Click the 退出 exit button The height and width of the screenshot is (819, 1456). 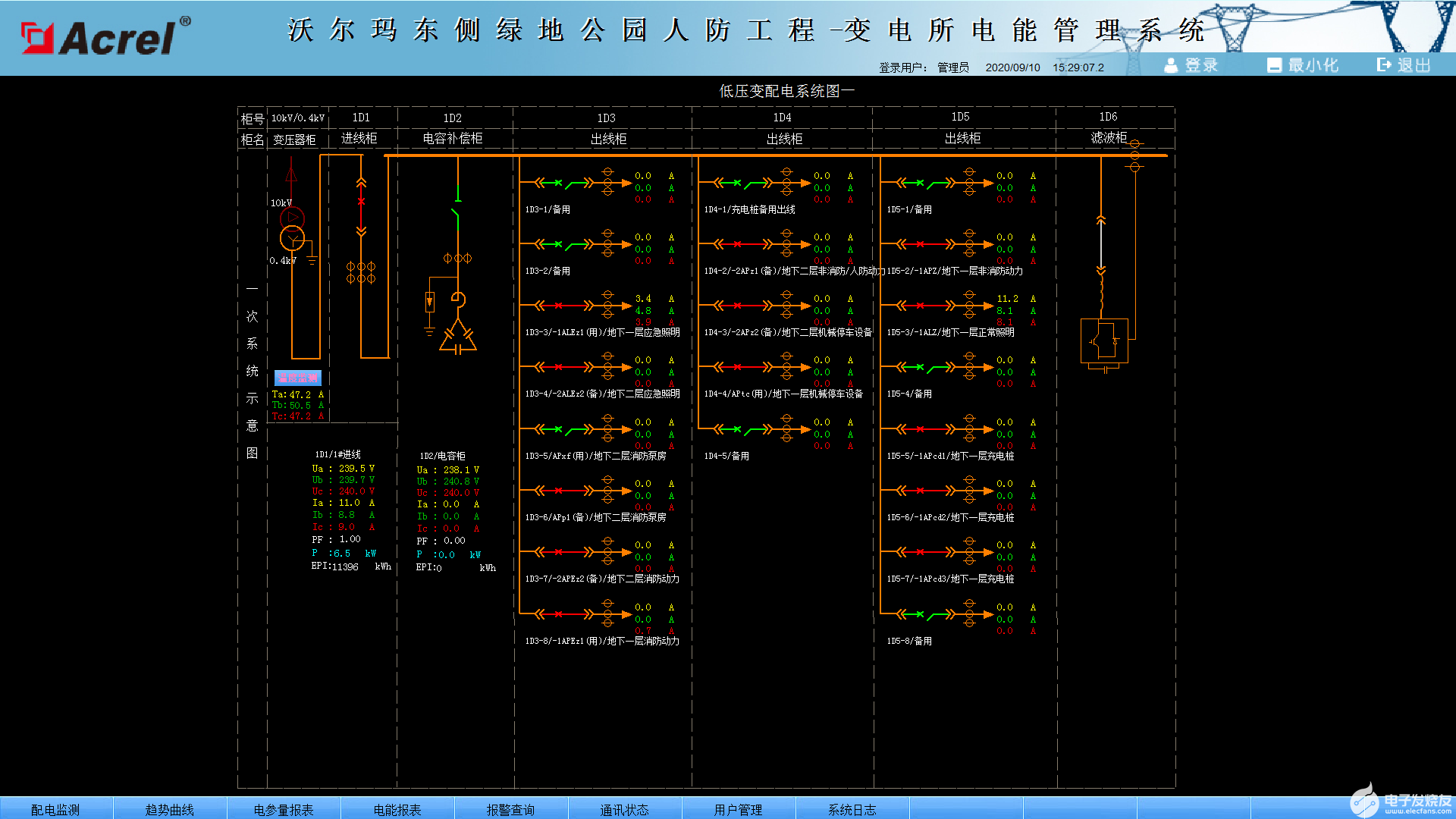(1404, 65)
